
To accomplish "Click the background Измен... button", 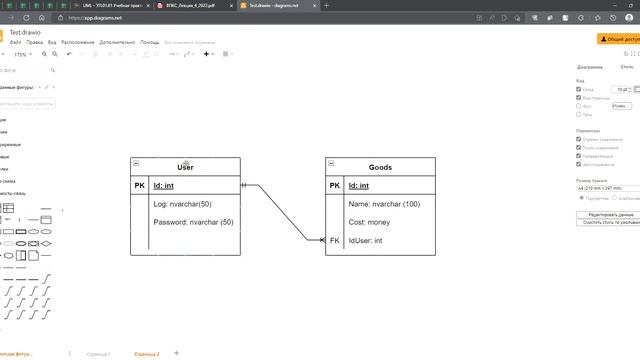I will (622, 106).
